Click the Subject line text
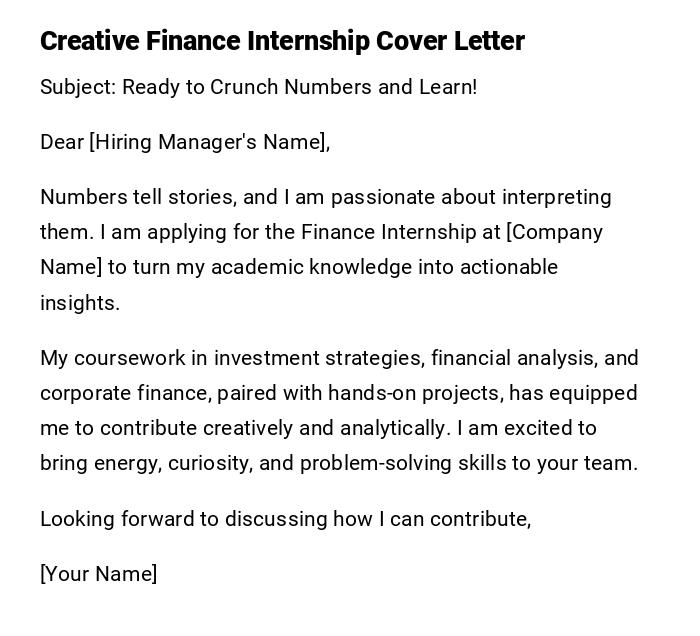The width and height of the screenshot is (700, 636). pos(258,87)
